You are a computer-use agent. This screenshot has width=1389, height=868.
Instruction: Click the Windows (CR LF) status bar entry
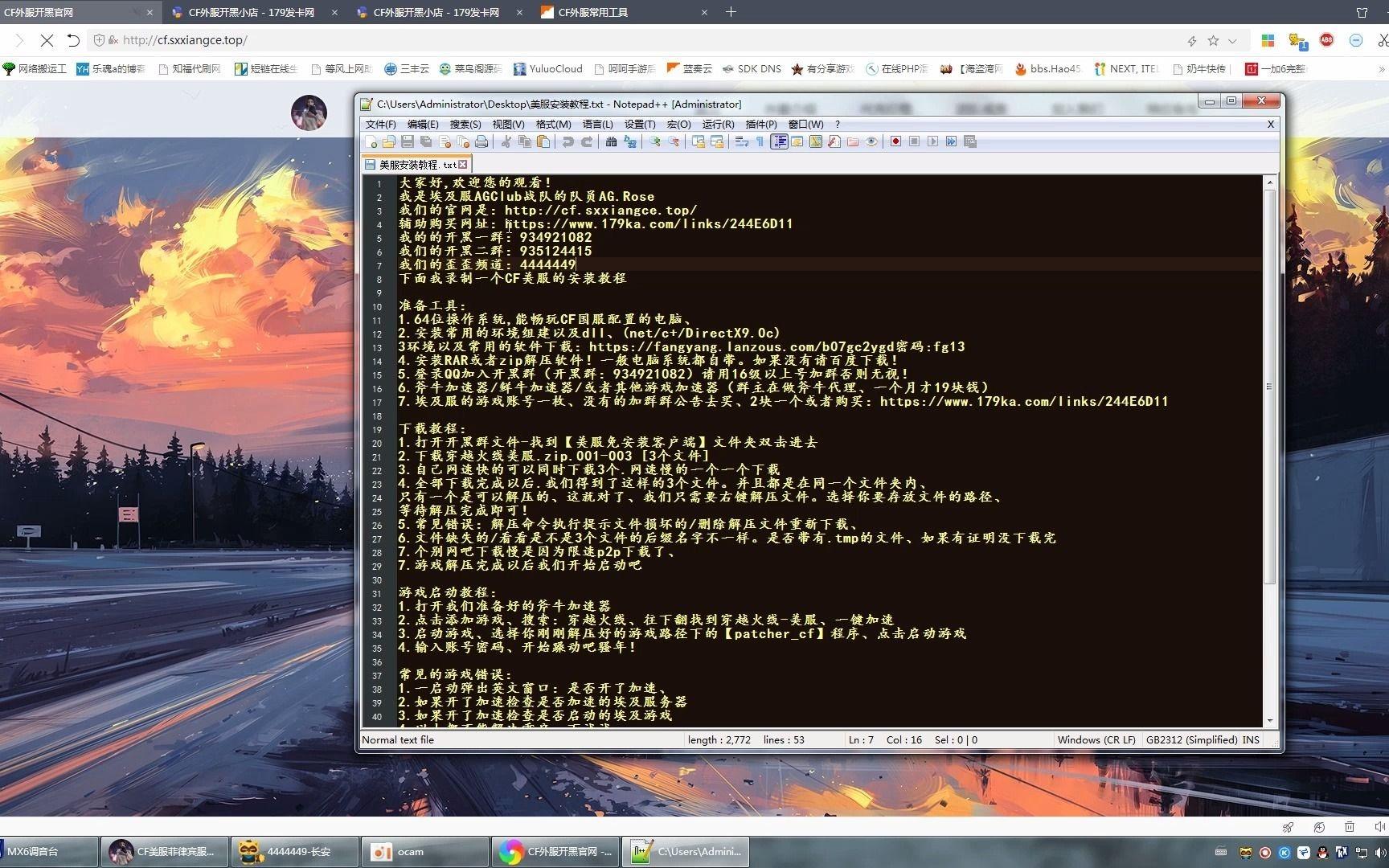[1096, 739]
